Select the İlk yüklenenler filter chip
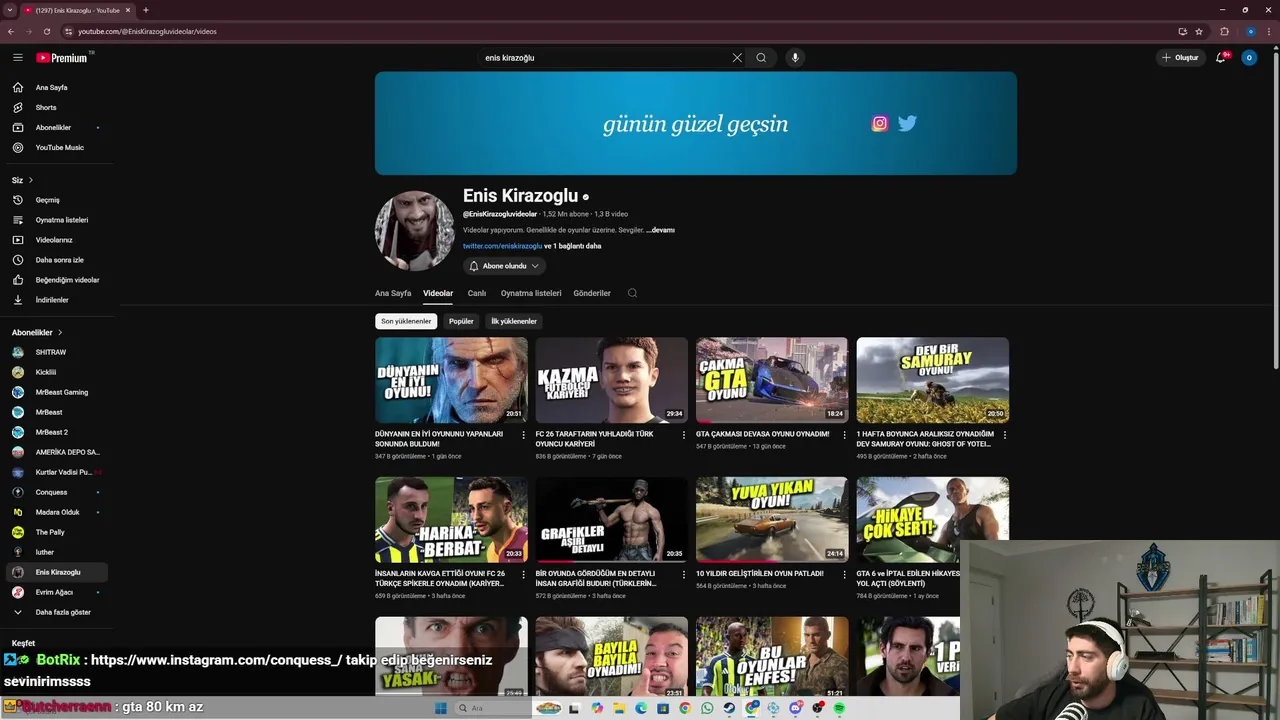Screen dimensions: 1280x720 (514, 321)
